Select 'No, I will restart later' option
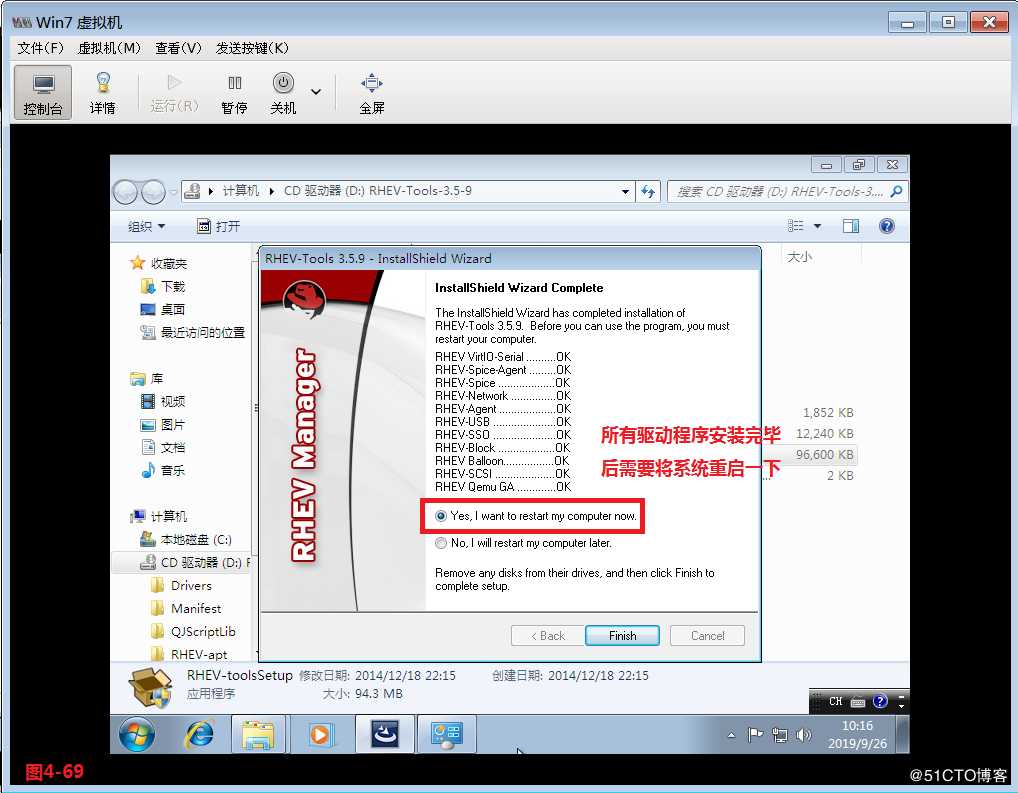Viewport: 1018px width, 793px height. click(523, 543)
